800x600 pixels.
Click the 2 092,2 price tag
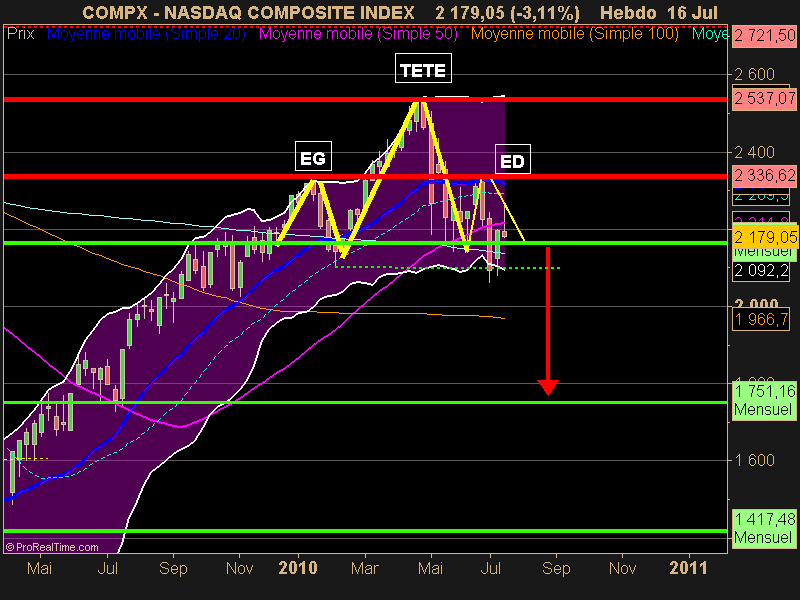[761, 270]
